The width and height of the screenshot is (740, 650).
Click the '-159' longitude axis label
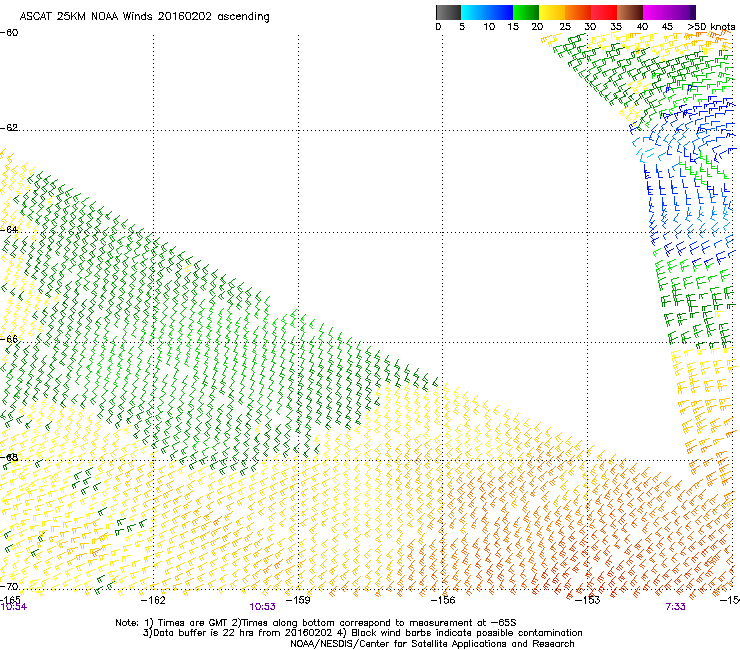[298, 600]
